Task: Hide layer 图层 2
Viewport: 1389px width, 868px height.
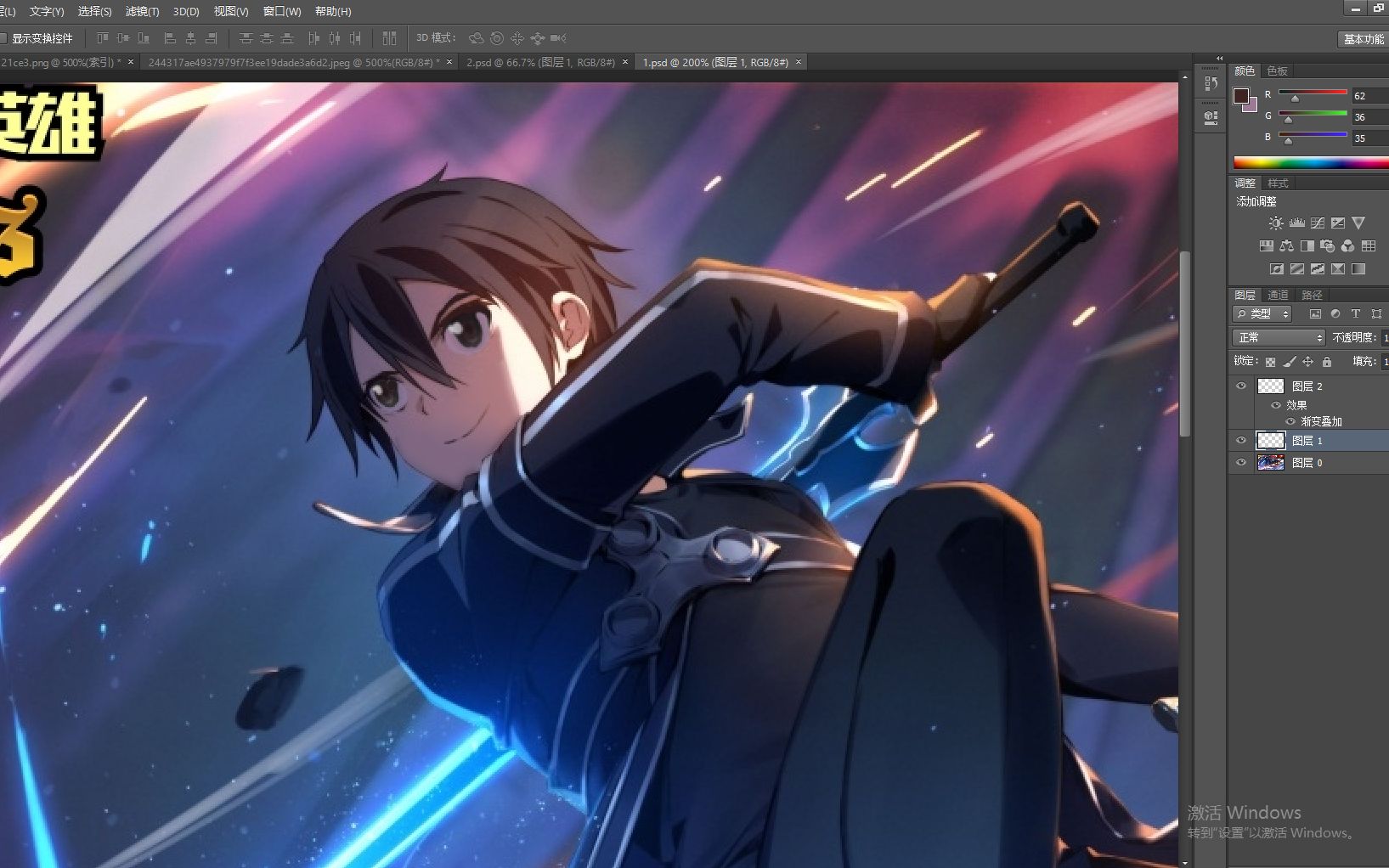Action: [x=1241, y=386]
